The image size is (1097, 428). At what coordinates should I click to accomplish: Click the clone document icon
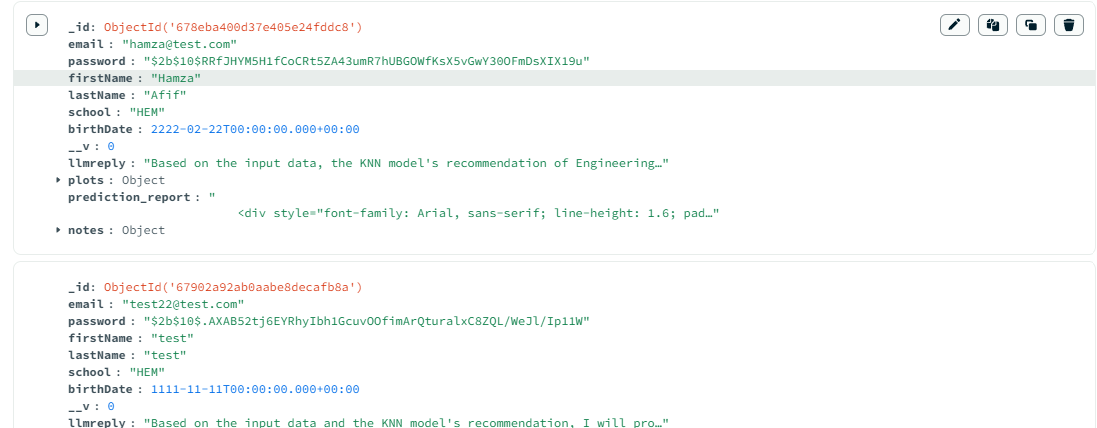pyautogui.click(x=1031, y=25)
